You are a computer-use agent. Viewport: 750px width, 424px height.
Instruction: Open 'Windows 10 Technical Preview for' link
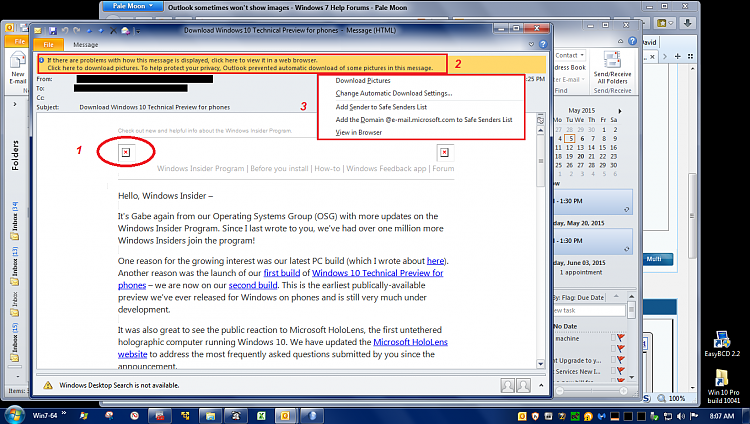click(x=377, y=273)
